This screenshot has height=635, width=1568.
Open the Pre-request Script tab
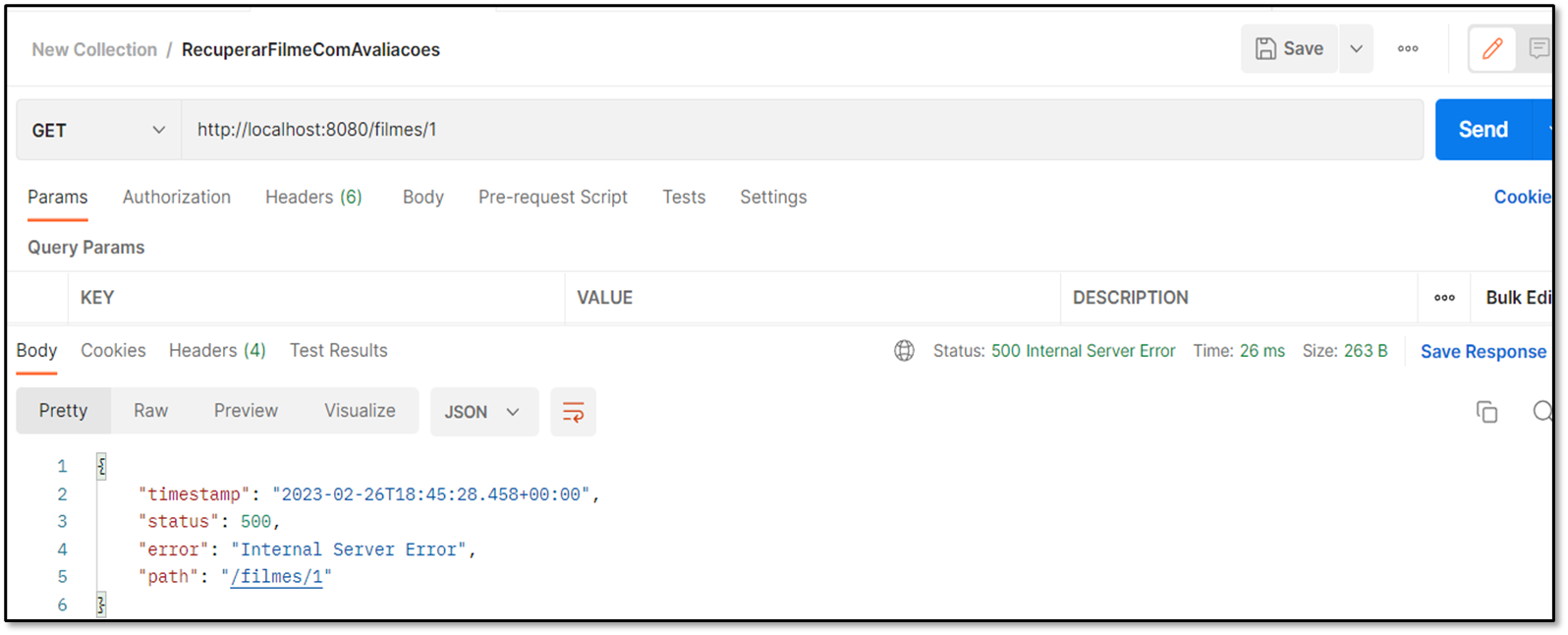point(552,198)
